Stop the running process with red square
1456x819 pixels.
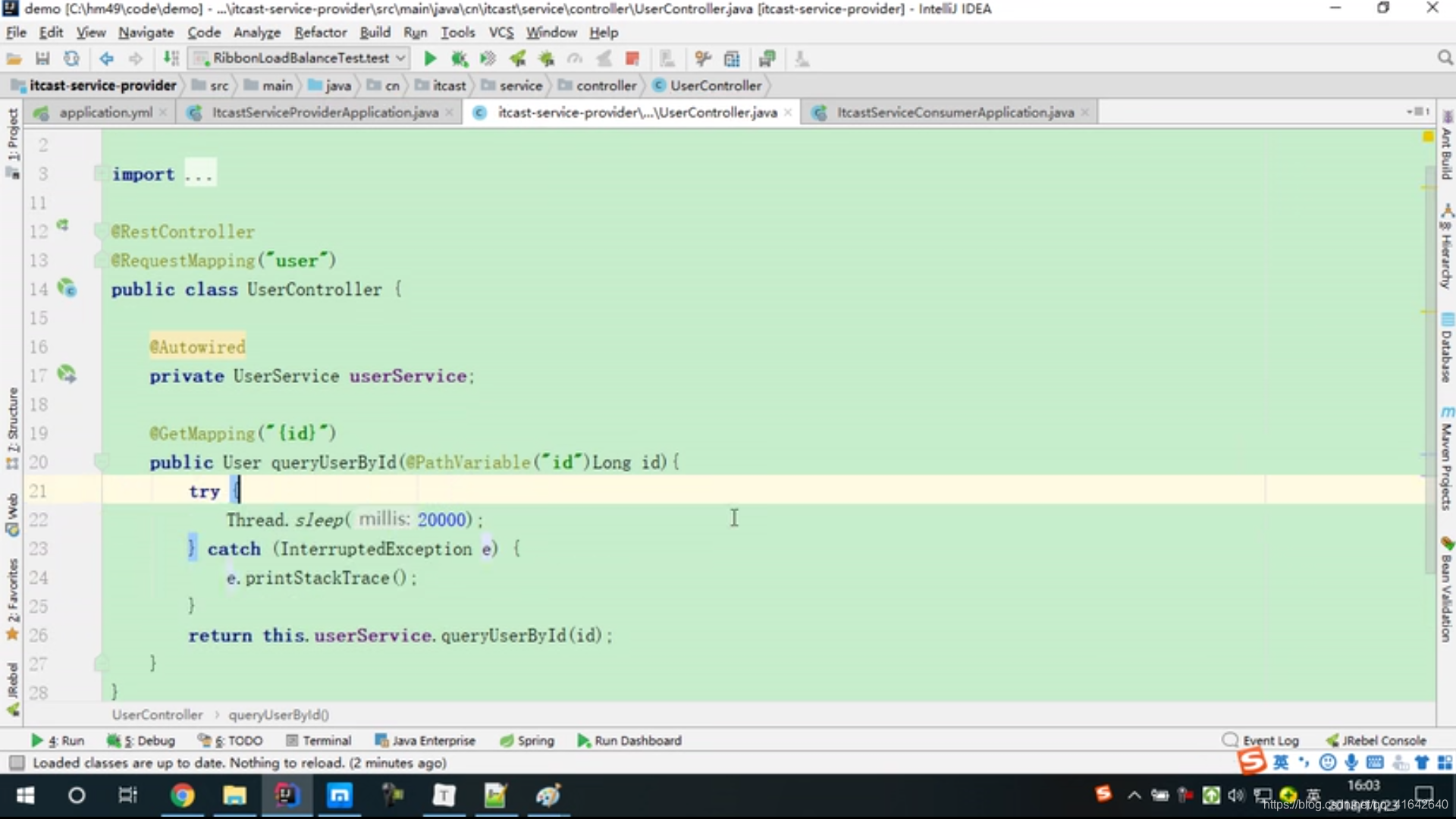pos(632,58)
